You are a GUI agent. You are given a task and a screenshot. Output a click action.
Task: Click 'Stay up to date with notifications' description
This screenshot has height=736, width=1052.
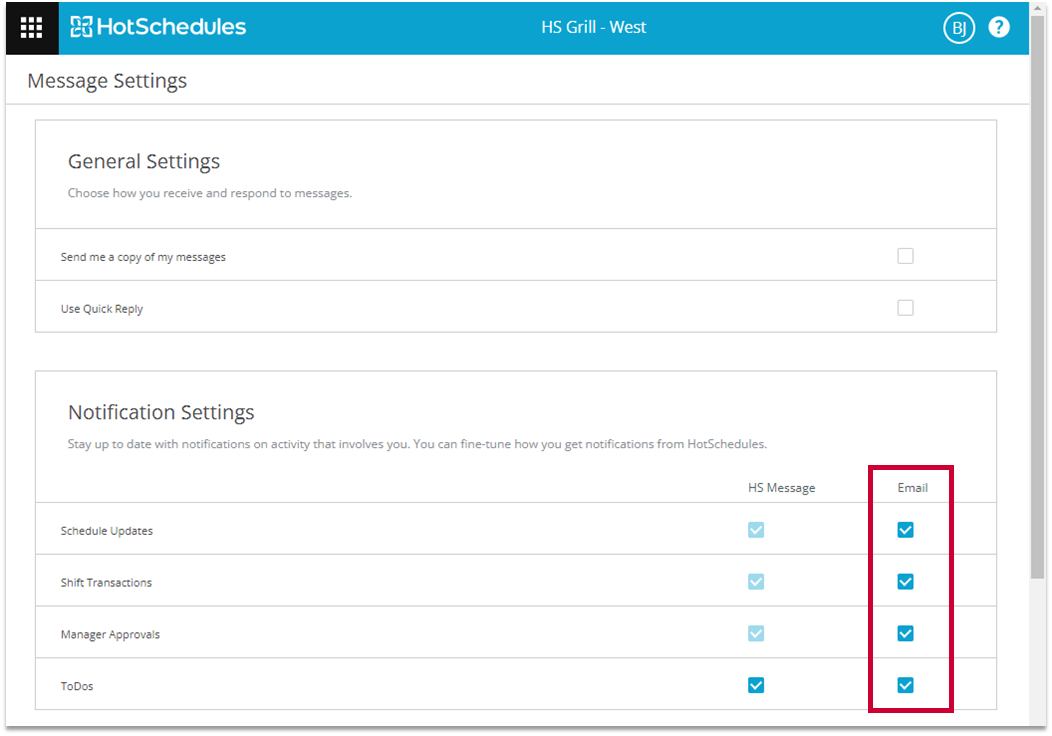[x=417, y=444]
